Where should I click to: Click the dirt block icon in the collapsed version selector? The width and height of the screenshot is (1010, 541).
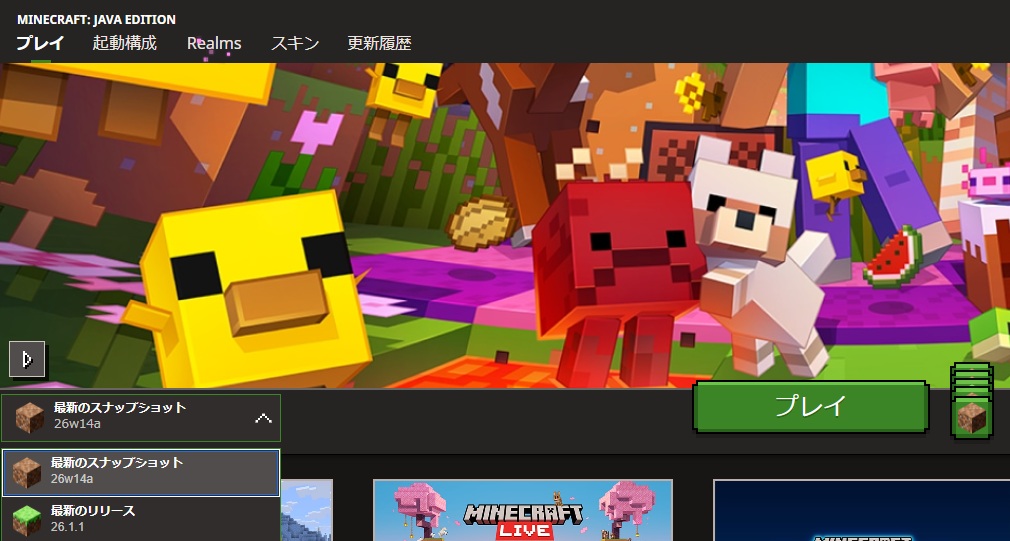pyautogui.click(x=28, y=418)
